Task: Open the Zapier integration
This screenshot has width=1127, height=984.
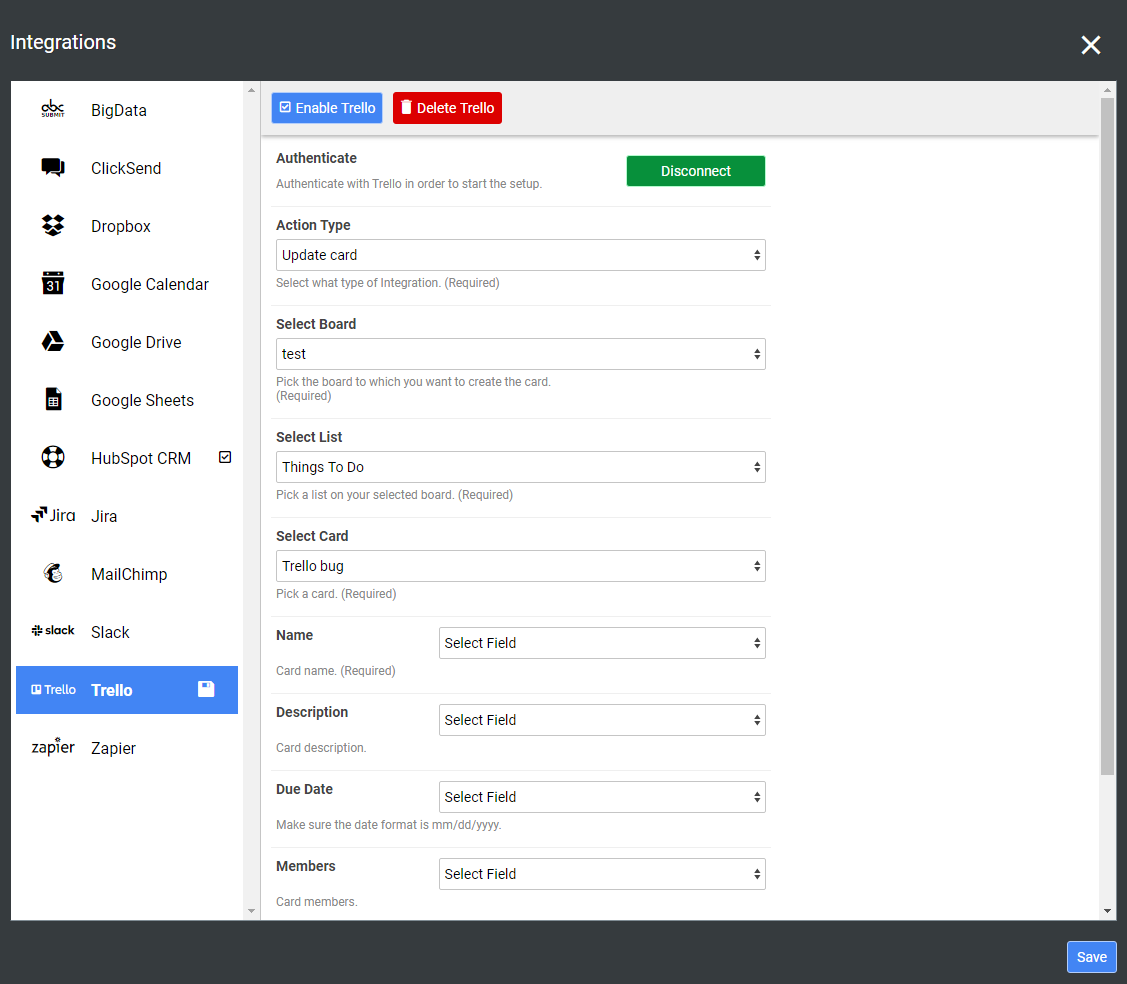Action: [x=126, y=748]
